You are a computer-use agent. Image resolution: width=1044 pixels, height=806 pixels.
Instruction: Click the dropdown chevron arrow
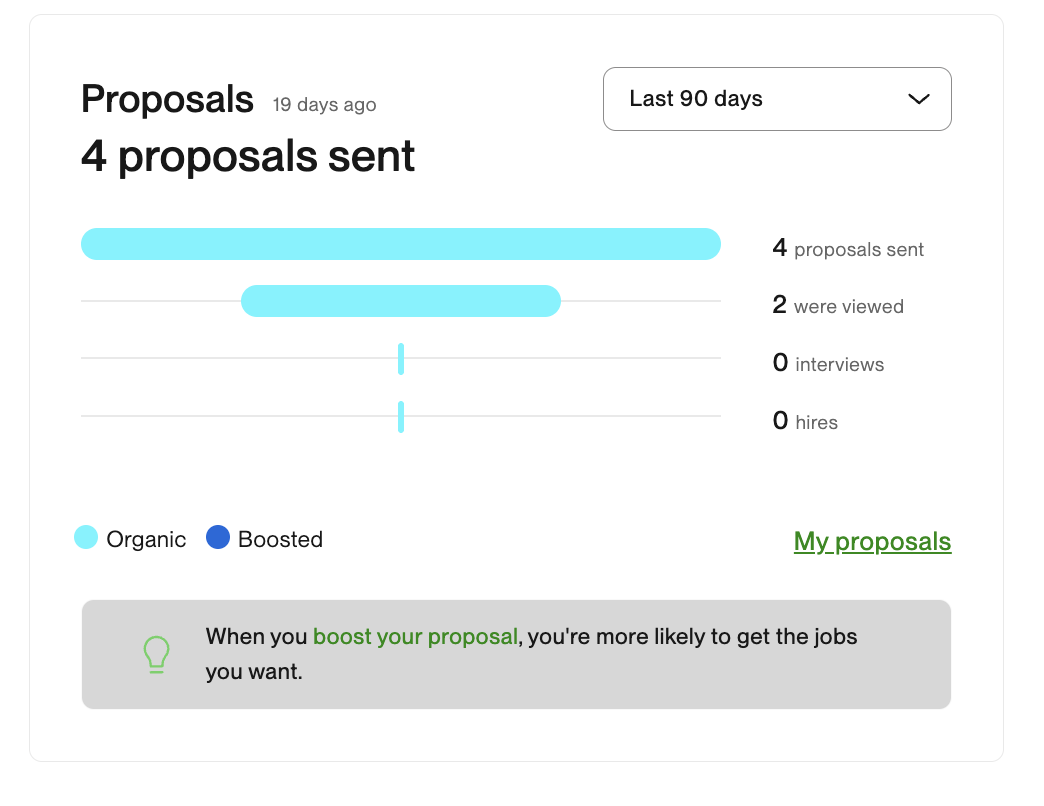tap(916, 99)
